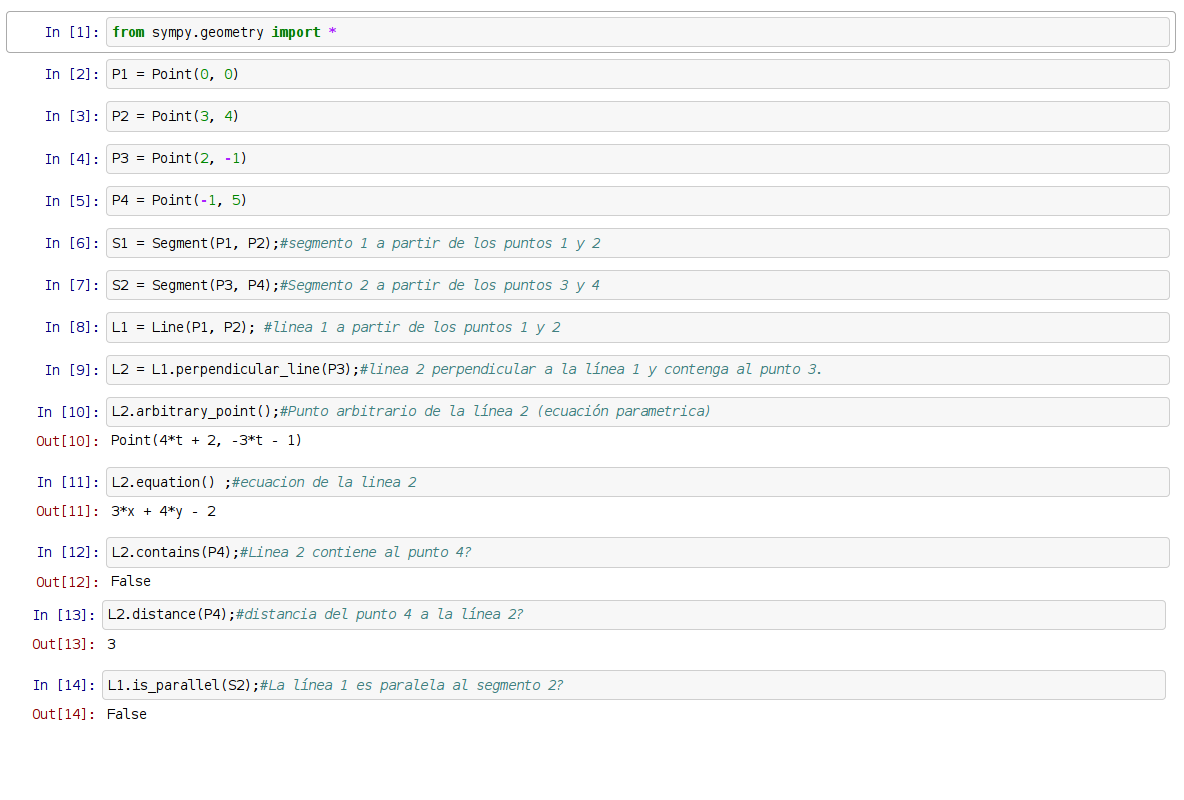Click the L1.perpendicular_line(P3) code cell
This screenshot has height=800, width=1184.
pos(638,370)
